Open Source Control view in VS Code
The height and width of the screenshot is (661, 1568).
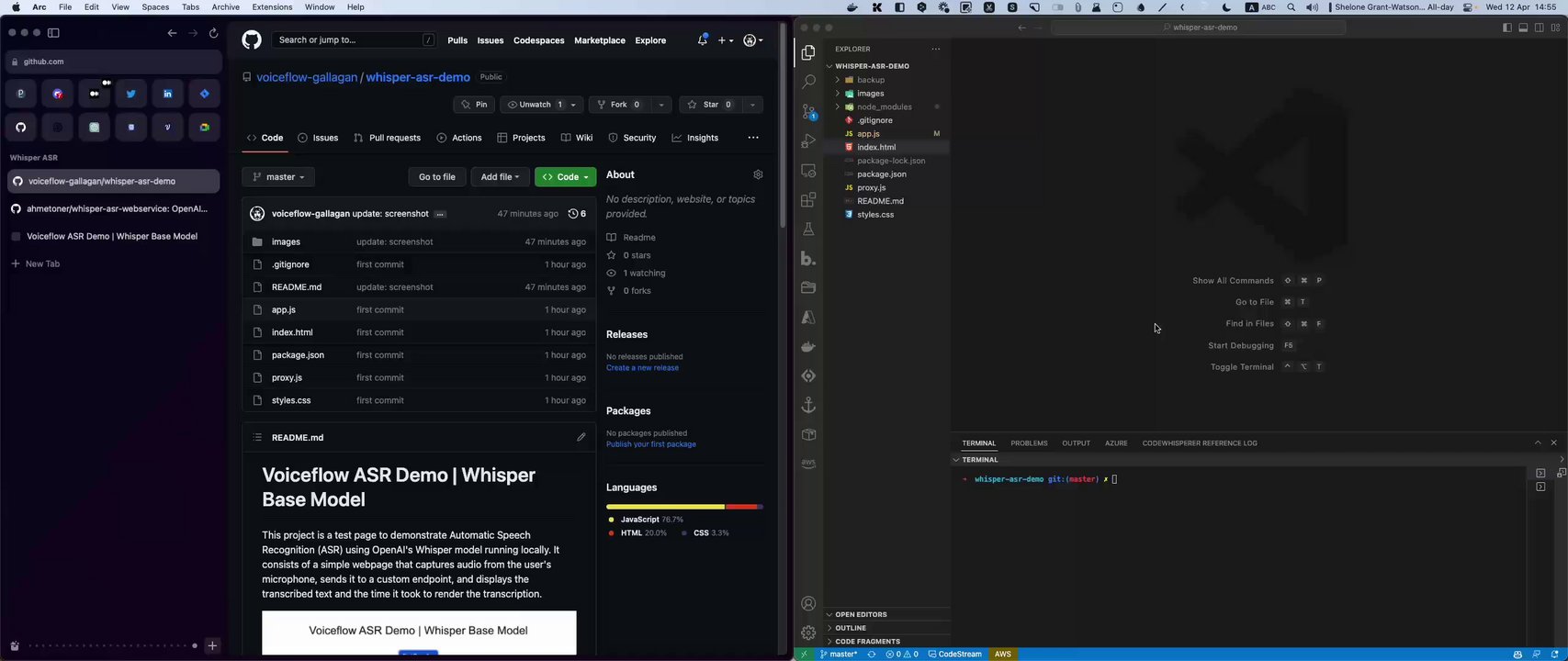click(808, 111)
